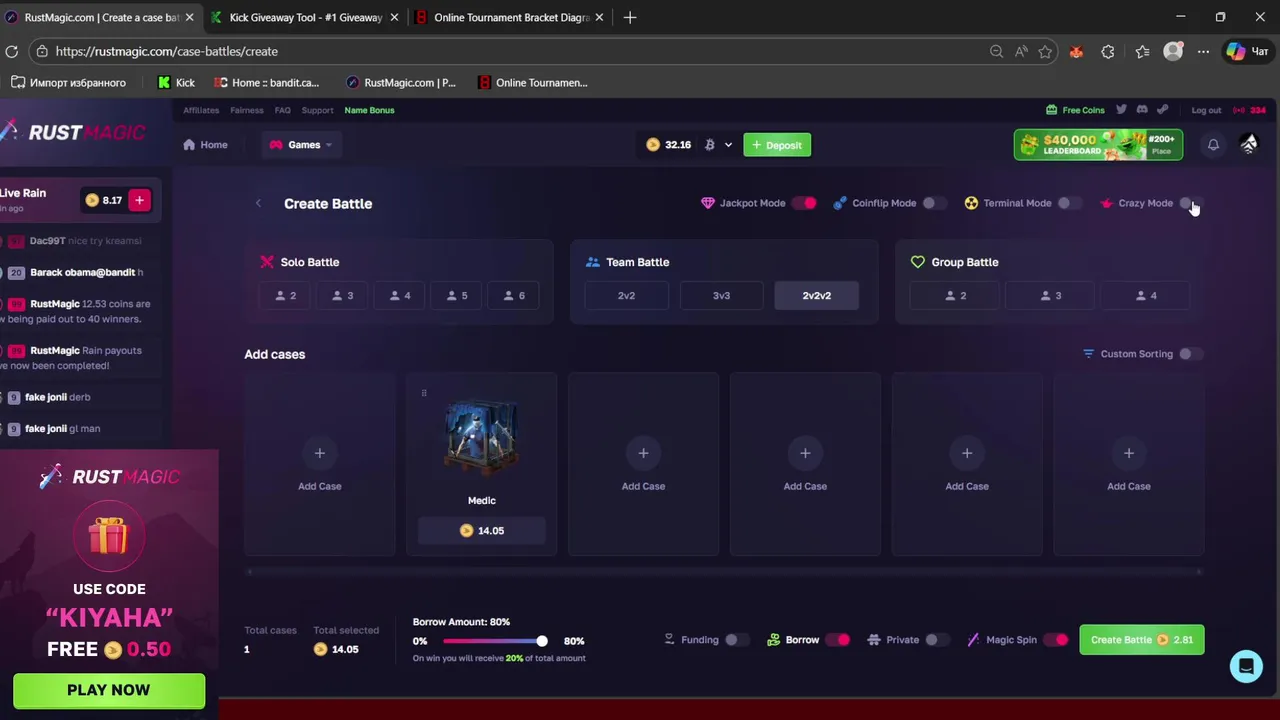Click the plus icon next to Live Rain amount
The height and width of the screenshot is (720, 1280).
(139, 200)
